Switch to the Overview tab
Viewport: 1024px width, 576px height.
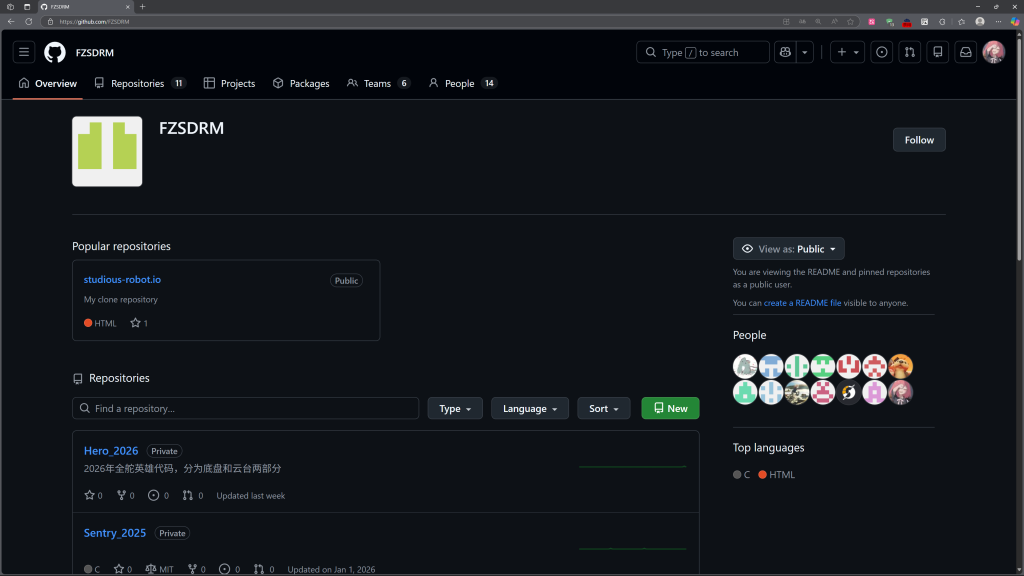click(x=48, y=84)
